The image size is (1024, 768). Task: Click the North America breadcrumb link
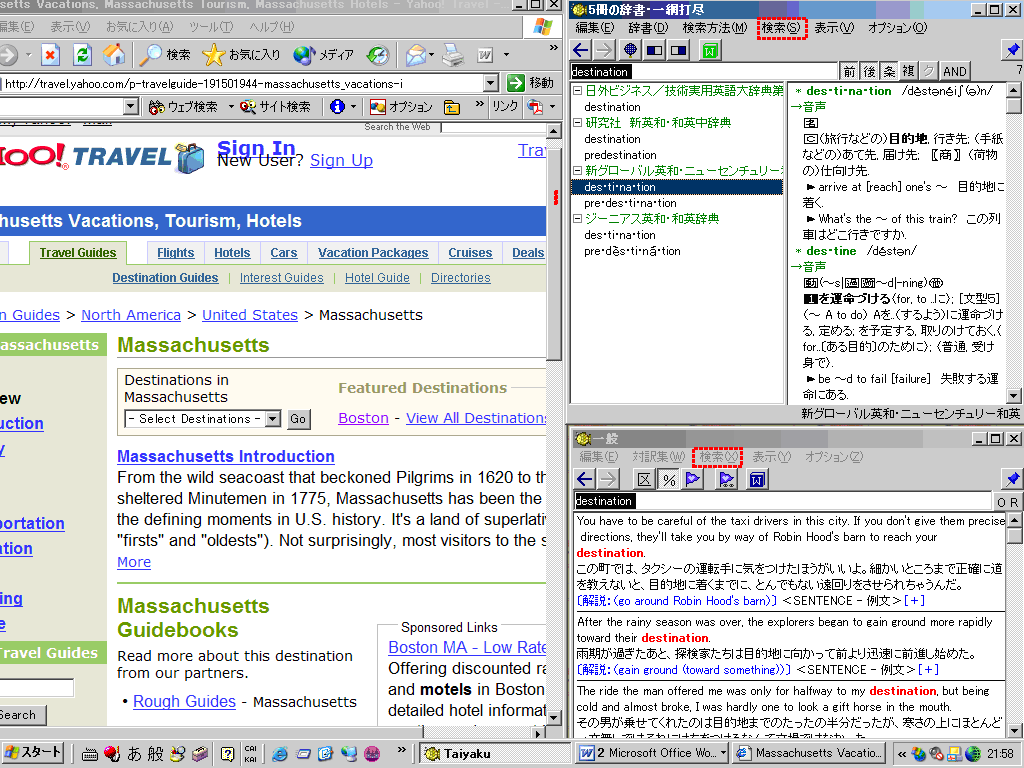click(x=131, y=315)
